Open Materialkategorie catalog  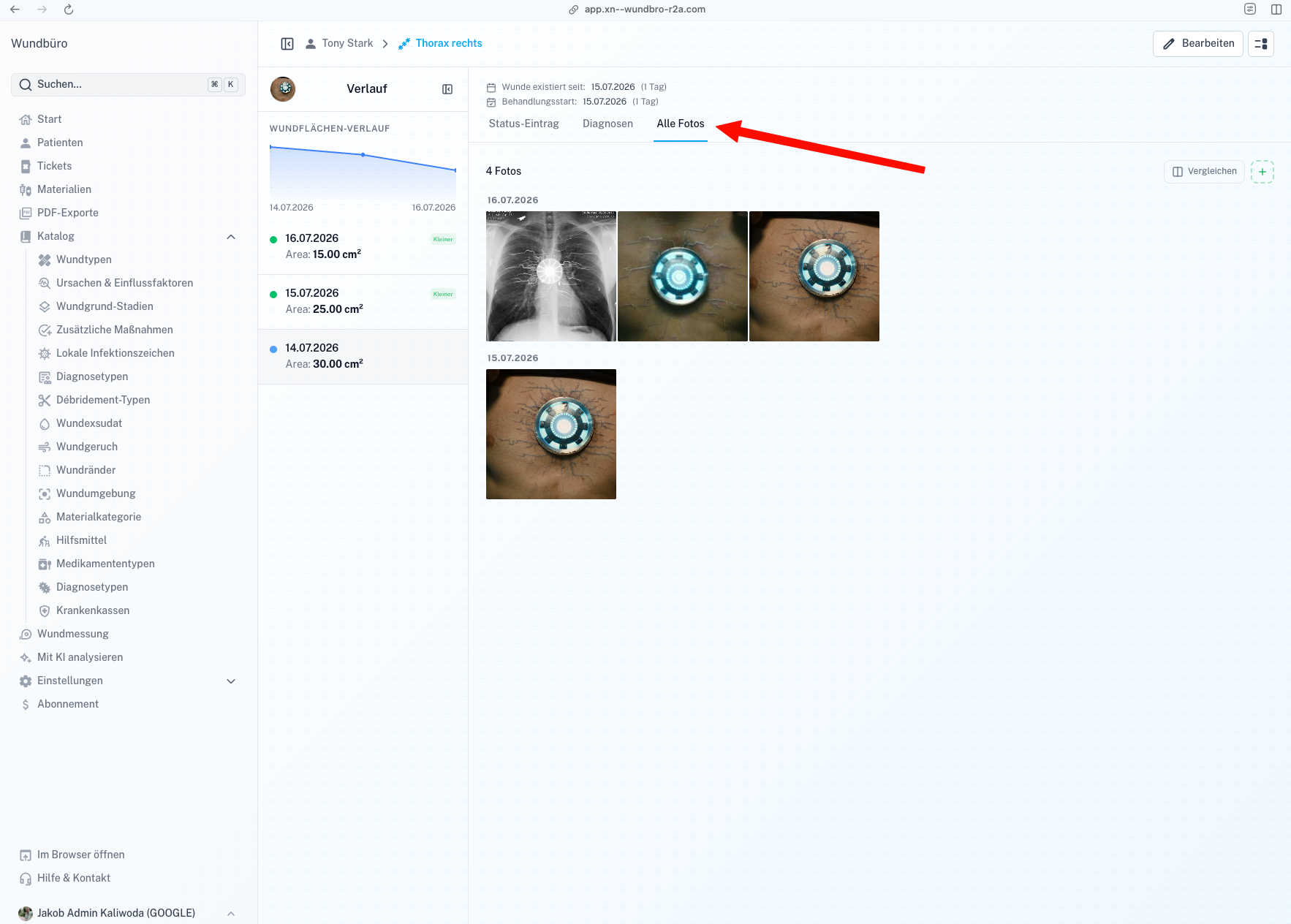pos(99,517)
